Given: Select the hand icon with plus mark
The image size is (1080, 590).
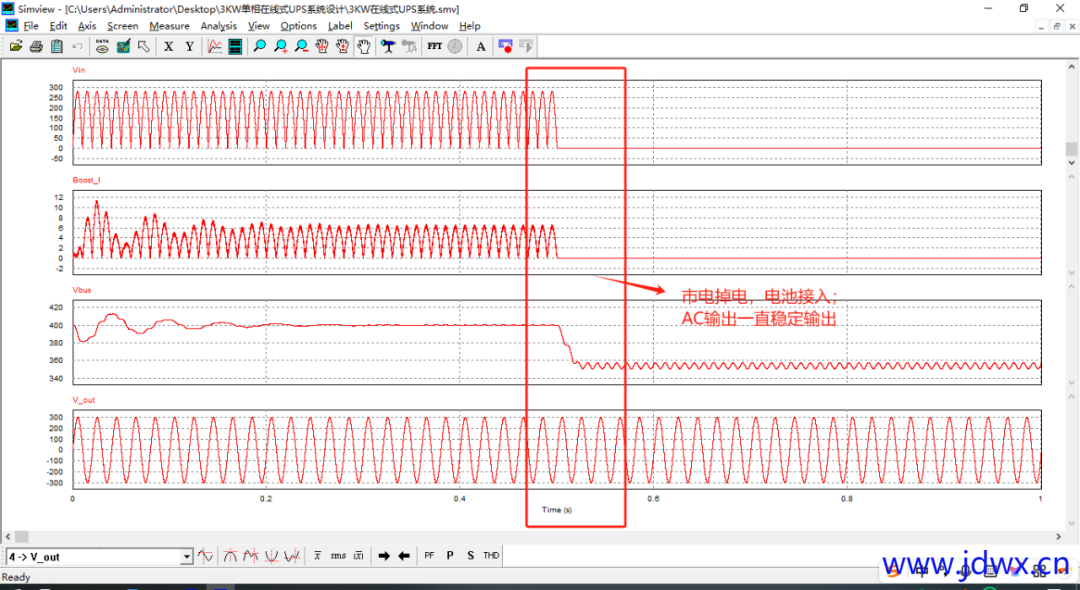Looking at the screenshot, I should [x=322, y=46].
